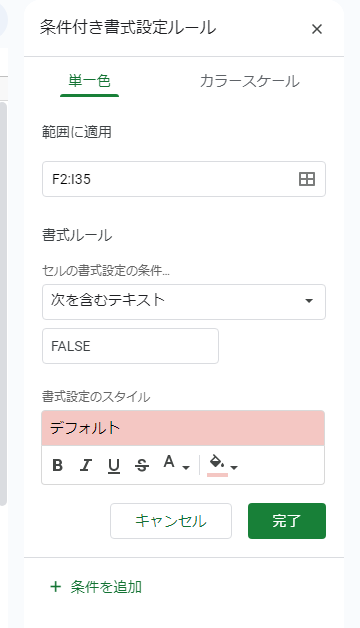Open the 次を含むテキスト condition dropdown

click(184, 302)
